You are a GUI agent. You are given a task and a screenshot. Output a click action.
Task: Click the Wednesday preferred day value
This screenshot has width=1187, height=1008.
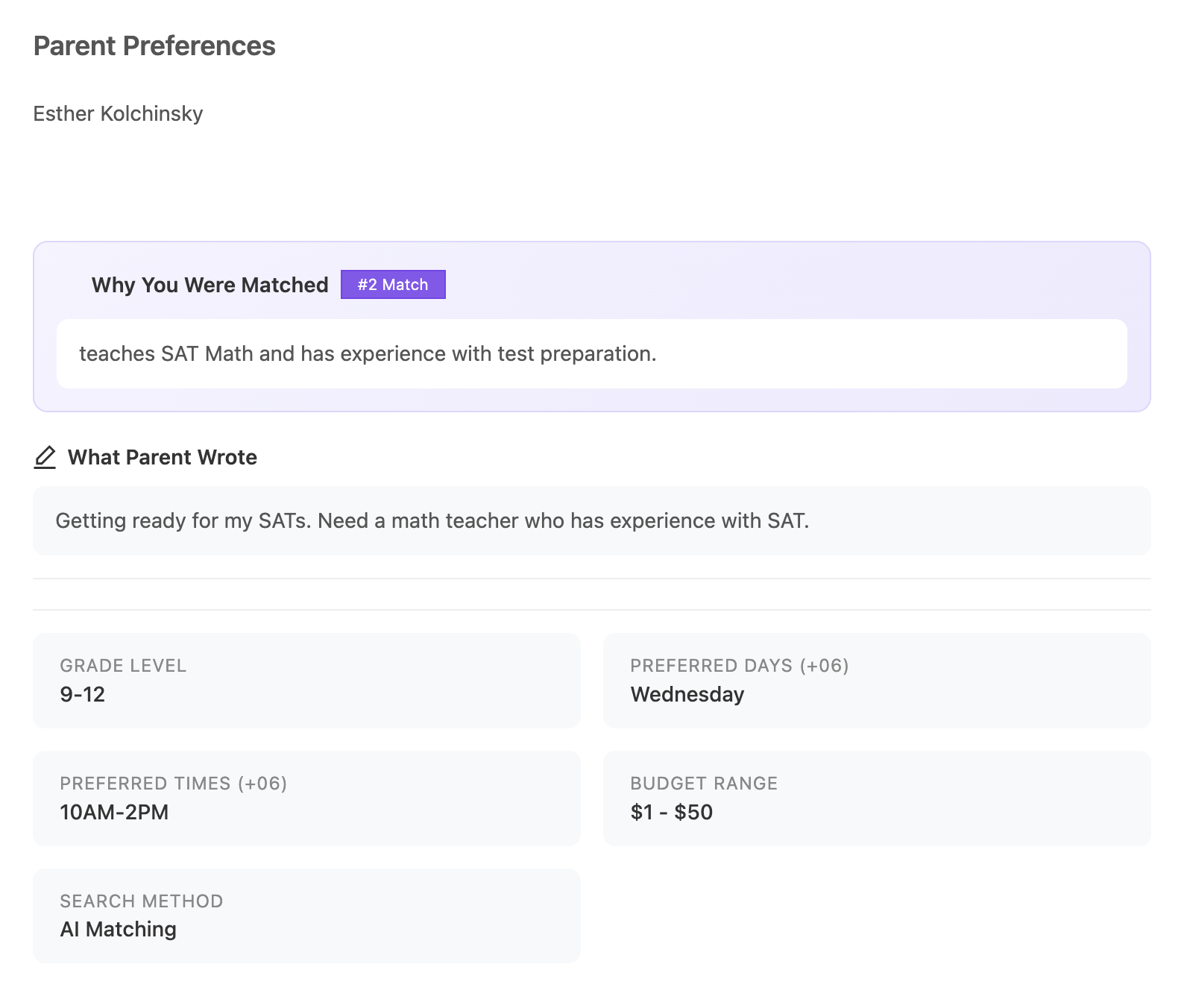point(687,694)
